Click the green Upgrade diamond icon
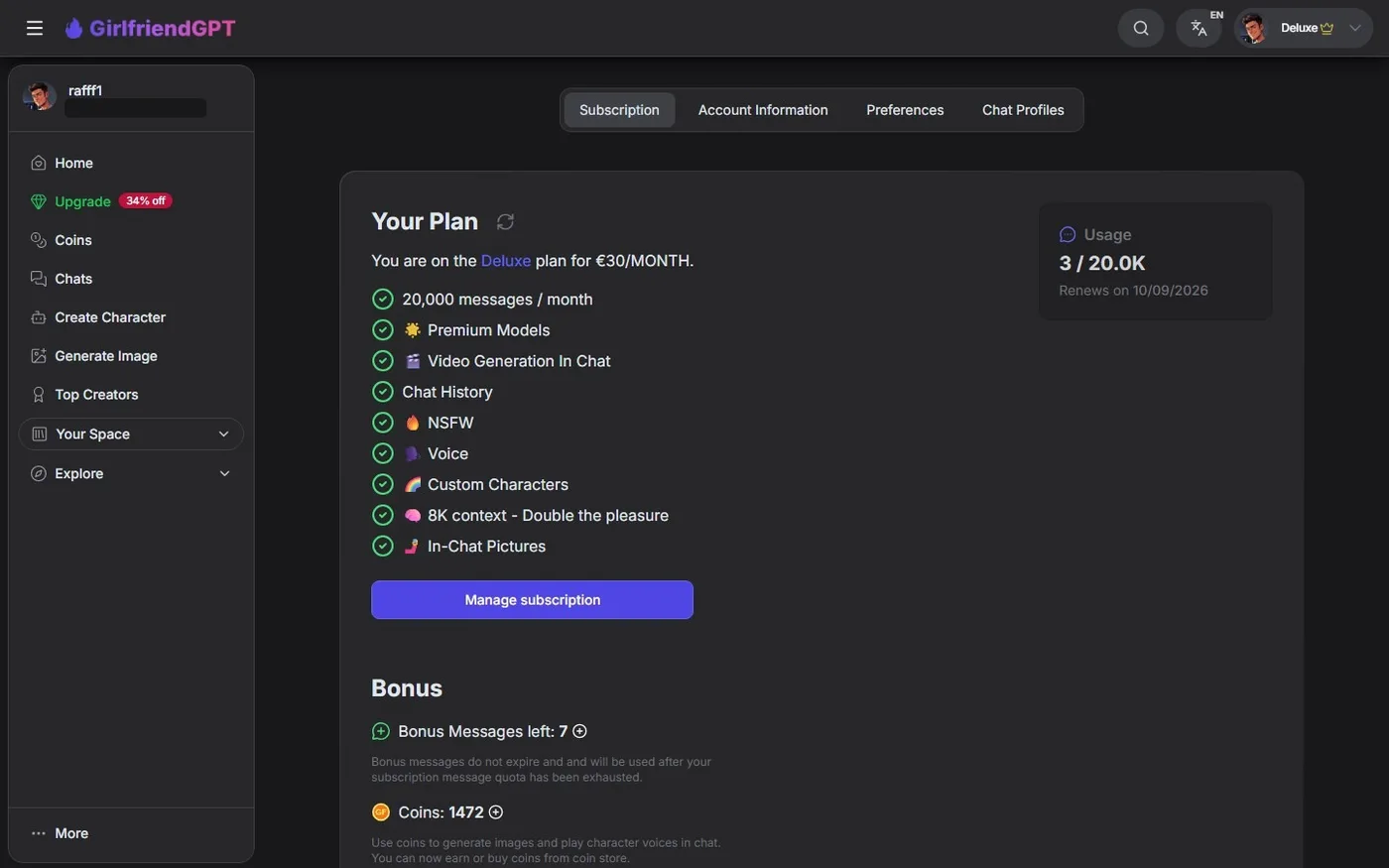 (39, 201)
